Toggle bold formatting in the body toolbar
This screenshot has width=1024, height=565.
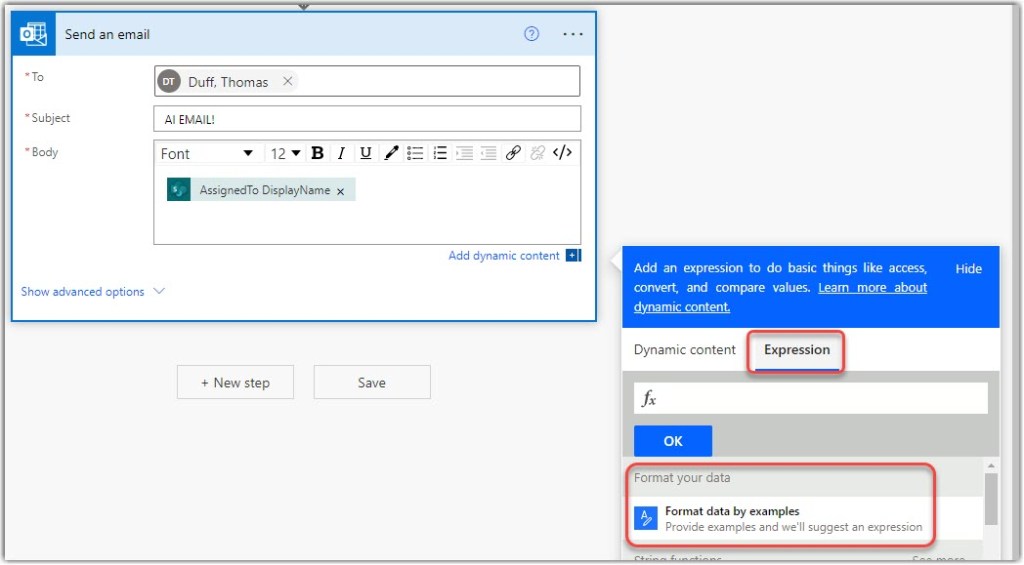(317, 153)
